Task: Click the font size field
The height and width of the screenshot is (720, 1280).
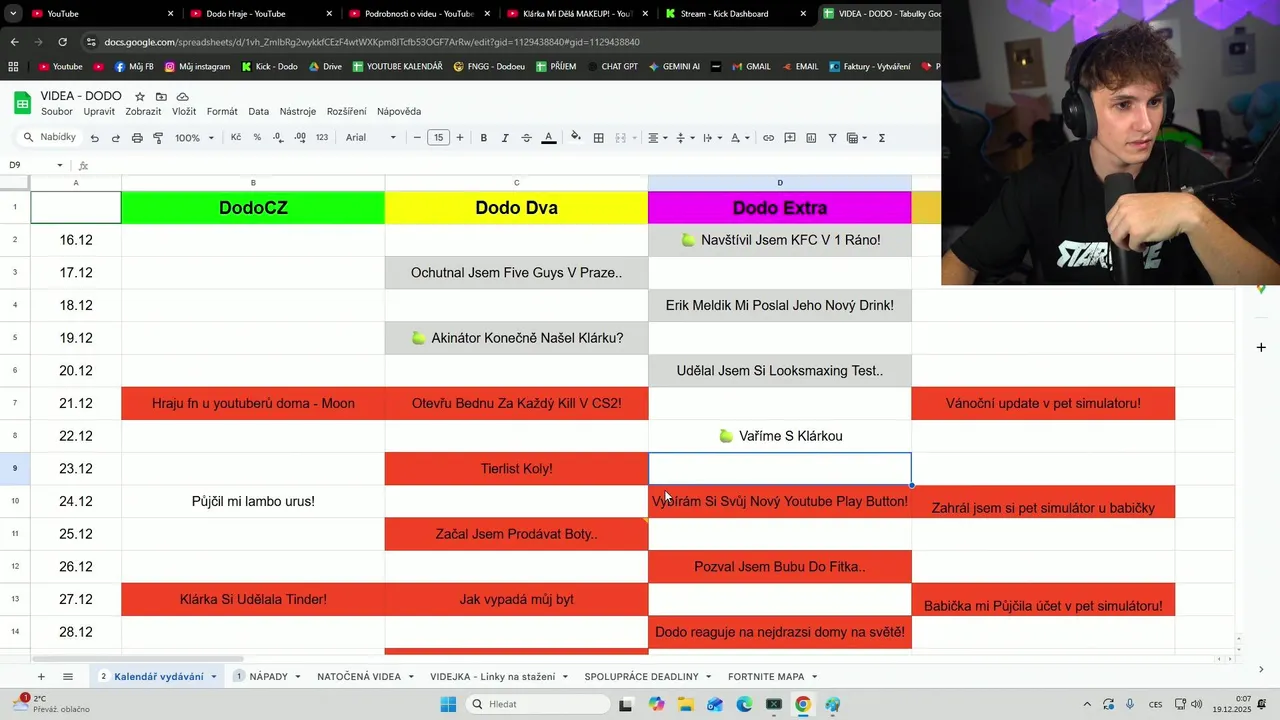Action: click(438, 138)
